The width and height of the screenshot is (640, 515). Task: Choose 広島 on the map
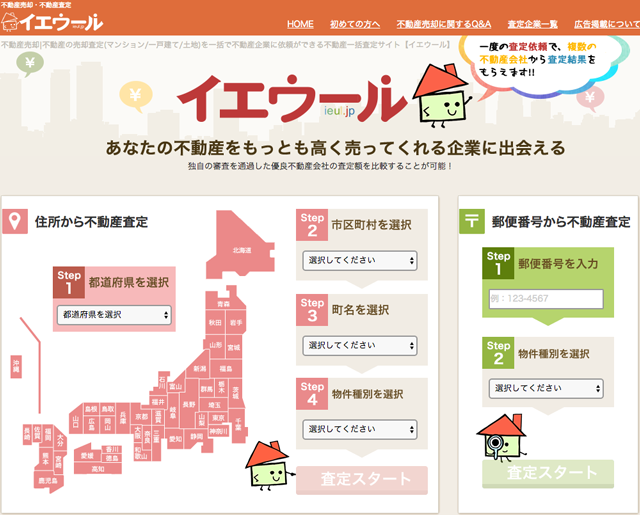click(91, 424)
